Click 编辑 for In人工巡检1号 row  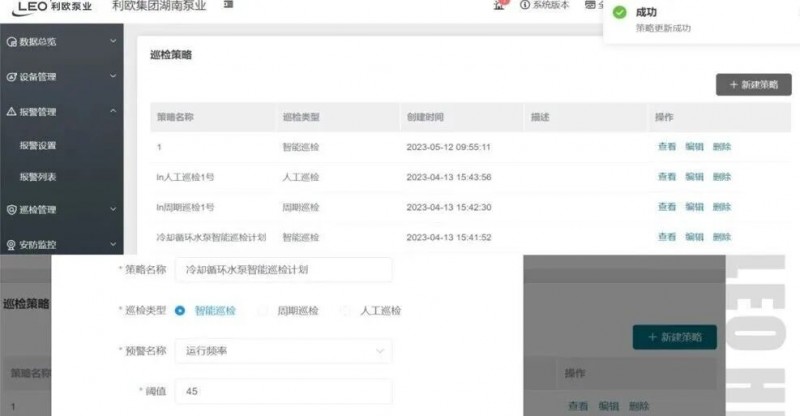[694, 177]
